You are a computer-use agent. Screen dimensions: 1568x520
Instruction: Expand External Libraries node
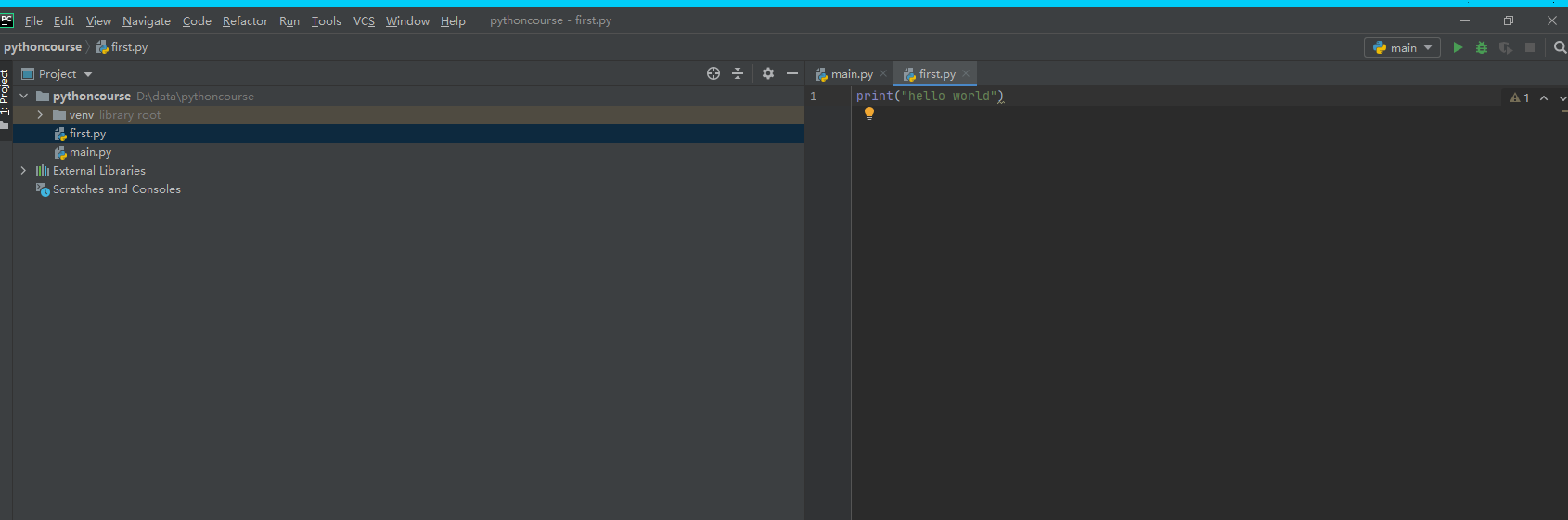(x=23, y=171)
